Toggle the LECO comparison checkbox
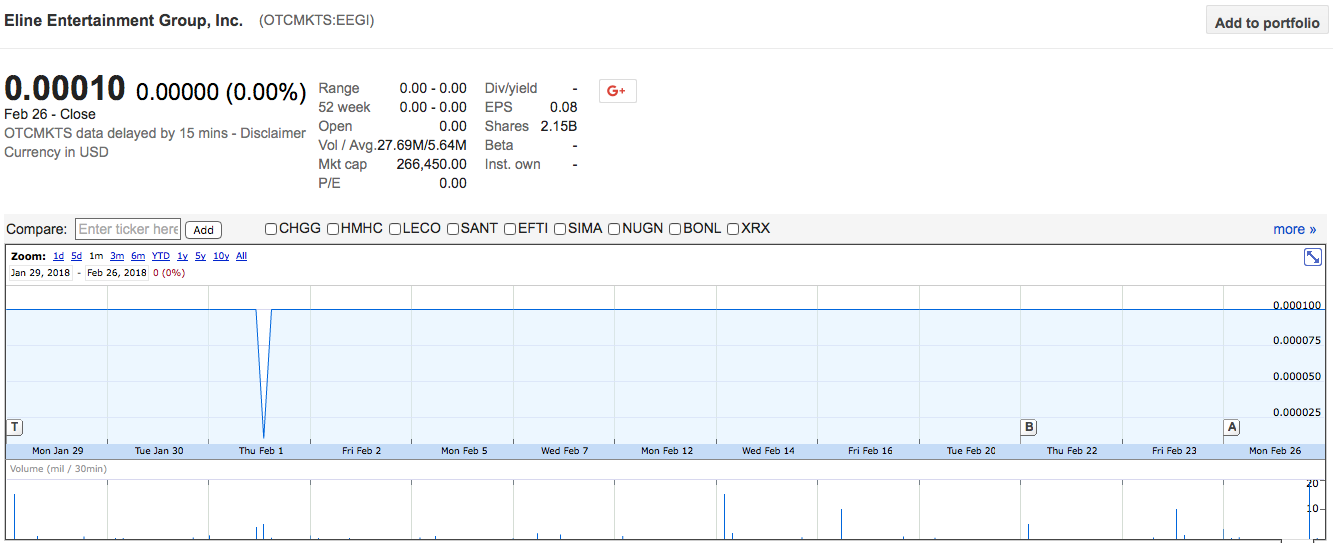 [395, 229]
